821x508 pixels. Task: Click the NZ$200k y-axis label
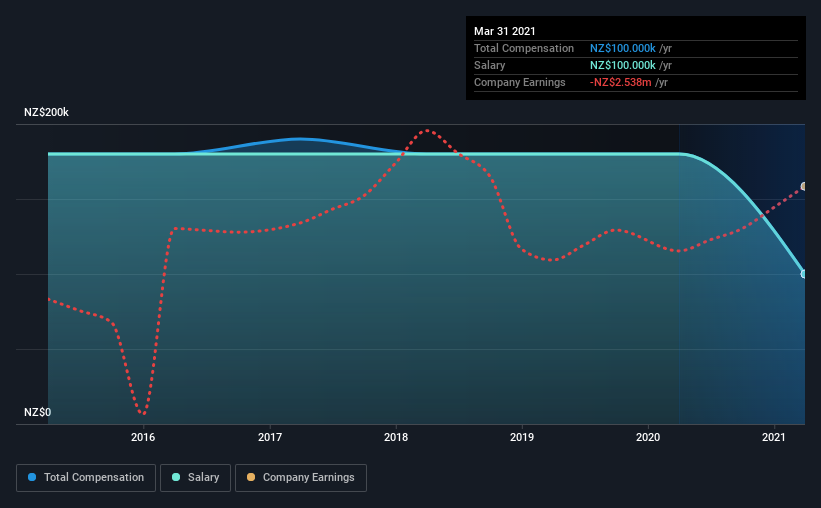click(46, 112)
